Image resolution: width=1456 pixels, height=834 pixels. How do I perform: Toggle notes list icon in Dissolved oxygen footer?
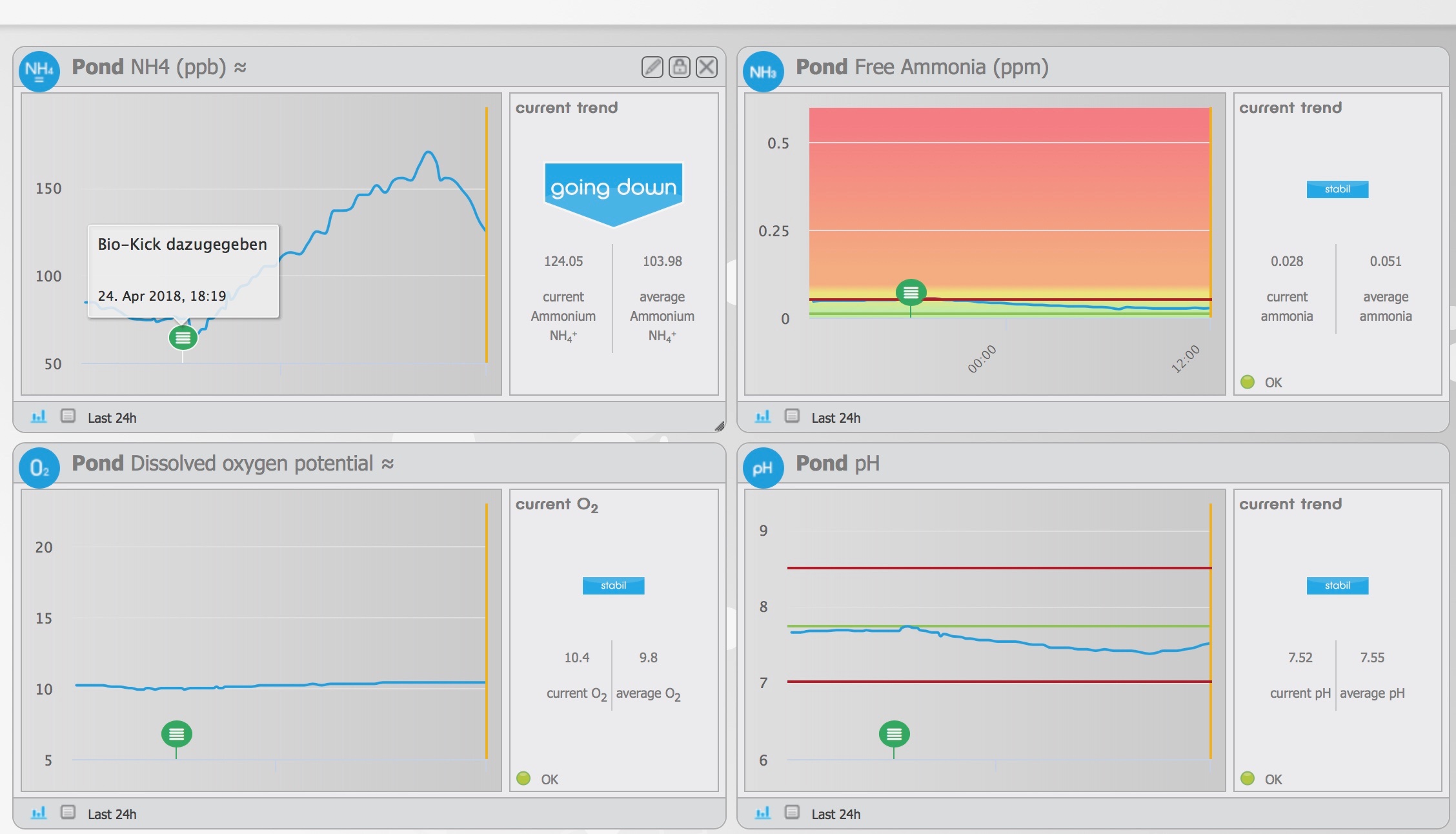pos(68,812)
